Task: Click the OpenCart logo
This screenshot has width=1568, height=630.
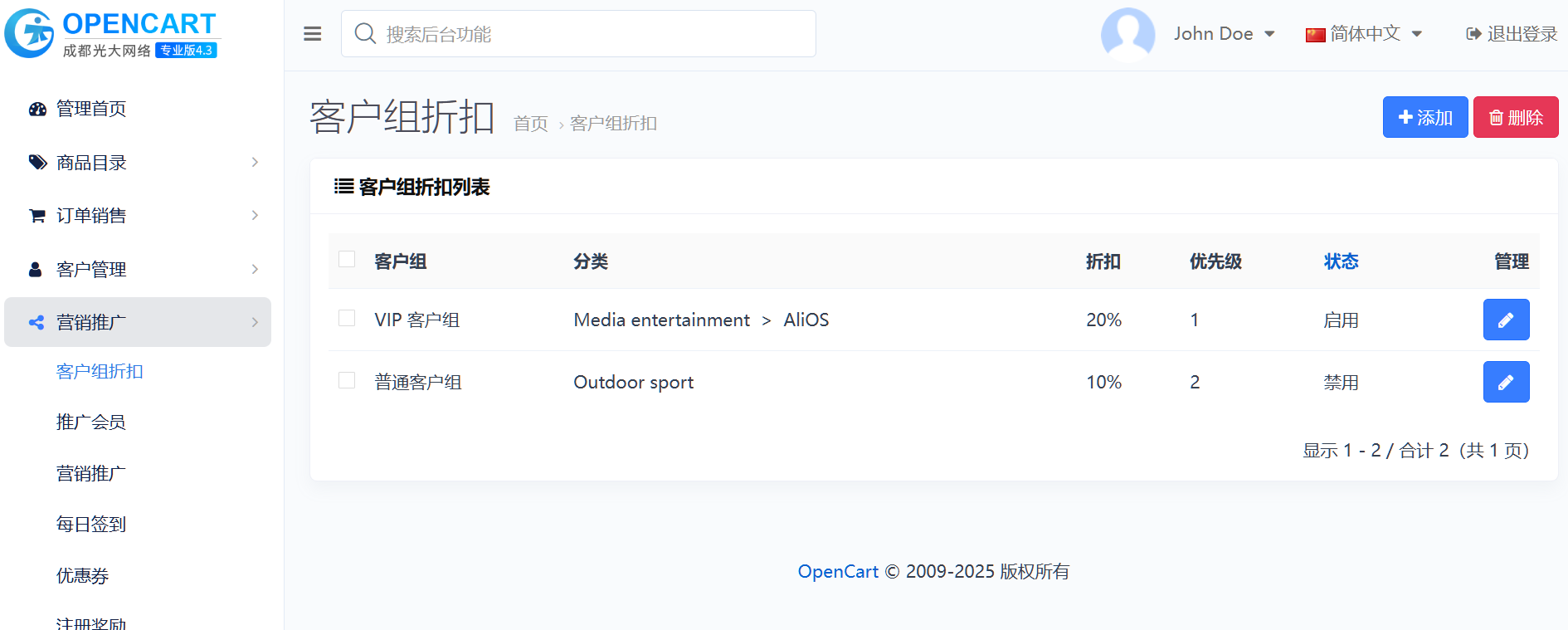Action: (111, 34)
